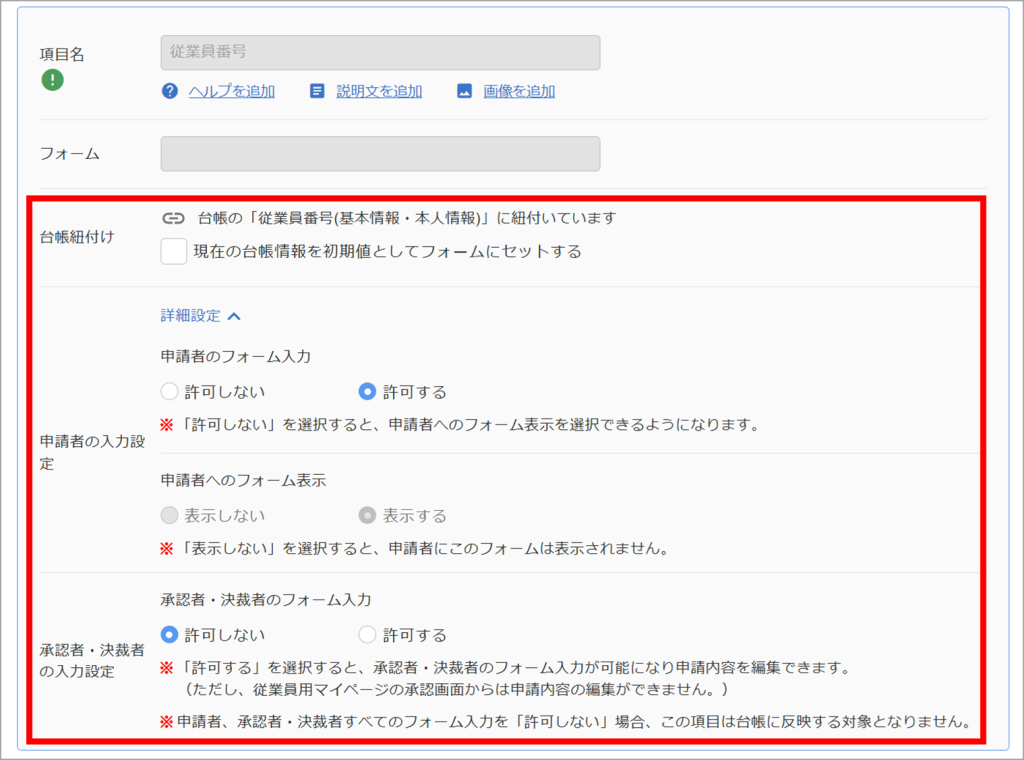This screenshot has width=1024, height=760.
Task: Click the 台帳の「従業員番号(基本情報・本人情報)」linked text
Action: click(407, 218)
